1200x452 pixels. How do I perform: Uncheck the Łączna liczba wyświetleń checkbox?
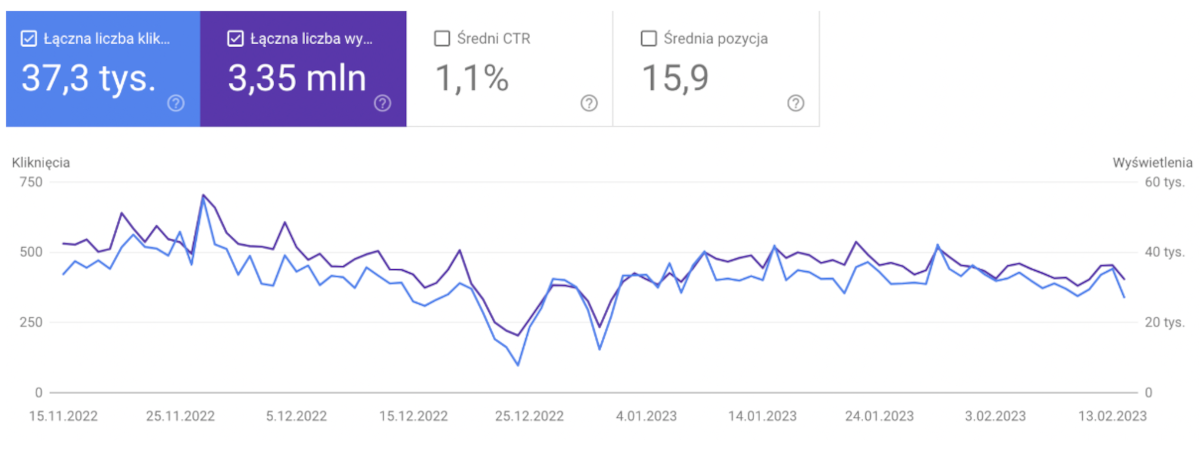tap(236, 39)
